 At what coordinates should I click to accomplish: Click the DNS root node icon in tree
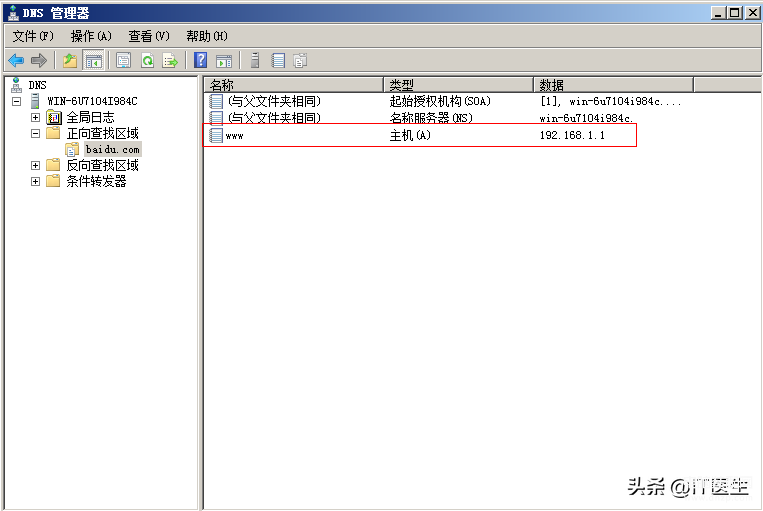coord(17,85)
